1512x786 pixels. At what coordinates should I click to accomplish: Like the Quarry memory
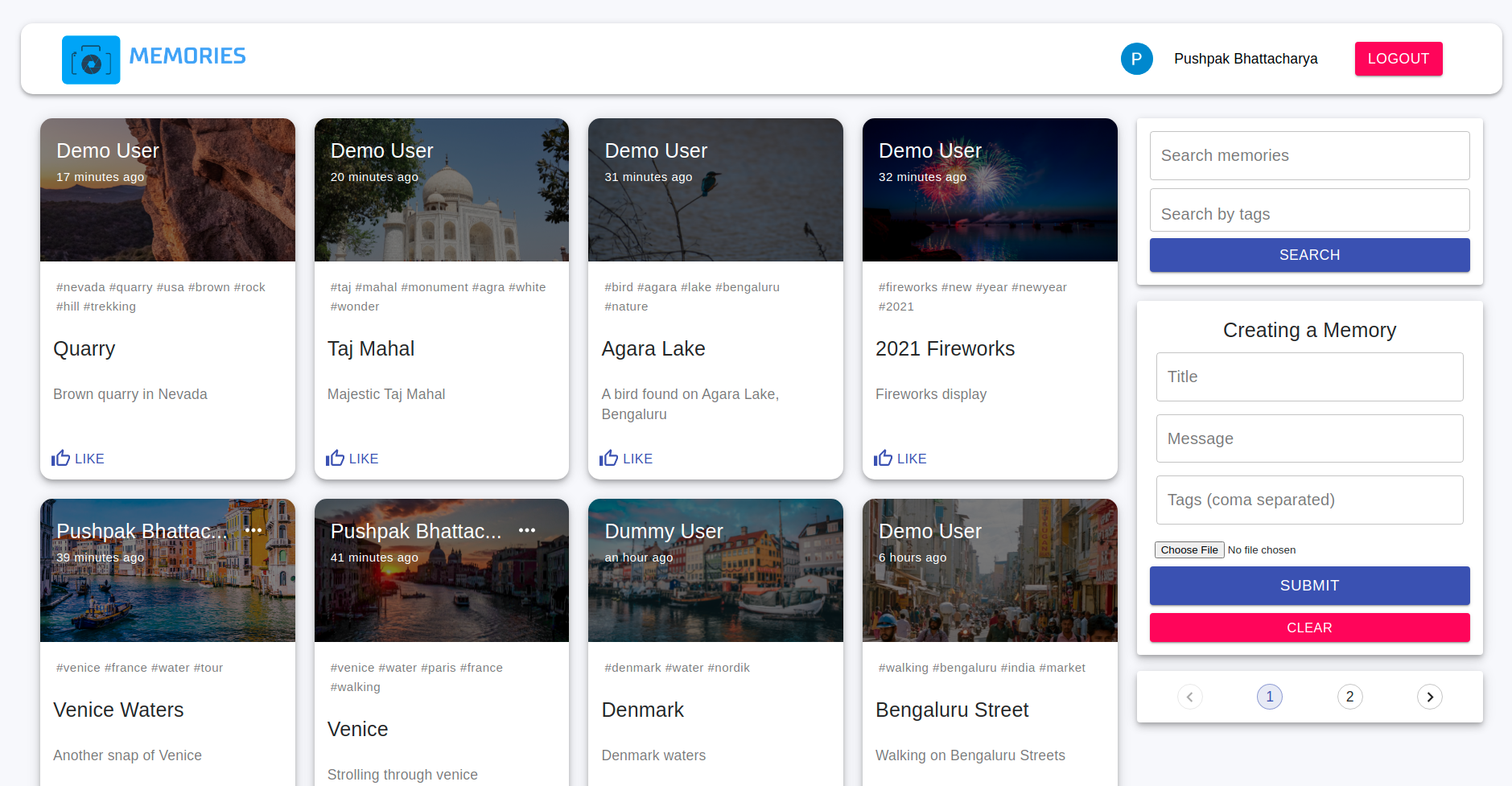click(78, 459)
